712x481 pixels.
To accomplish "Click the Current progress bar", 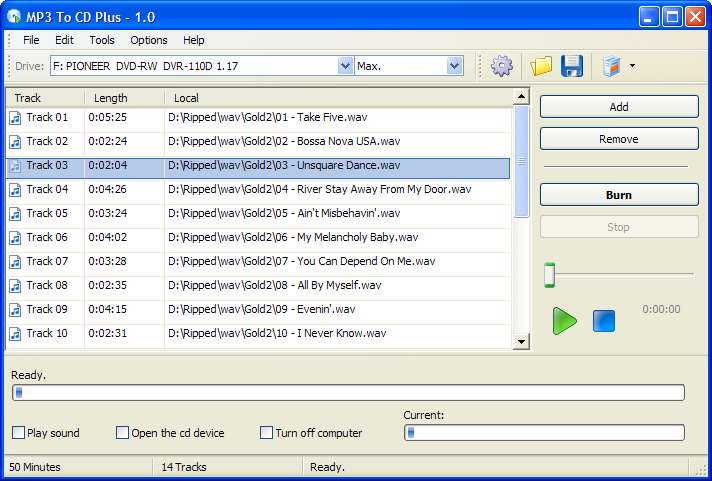I will coord(544,432).
